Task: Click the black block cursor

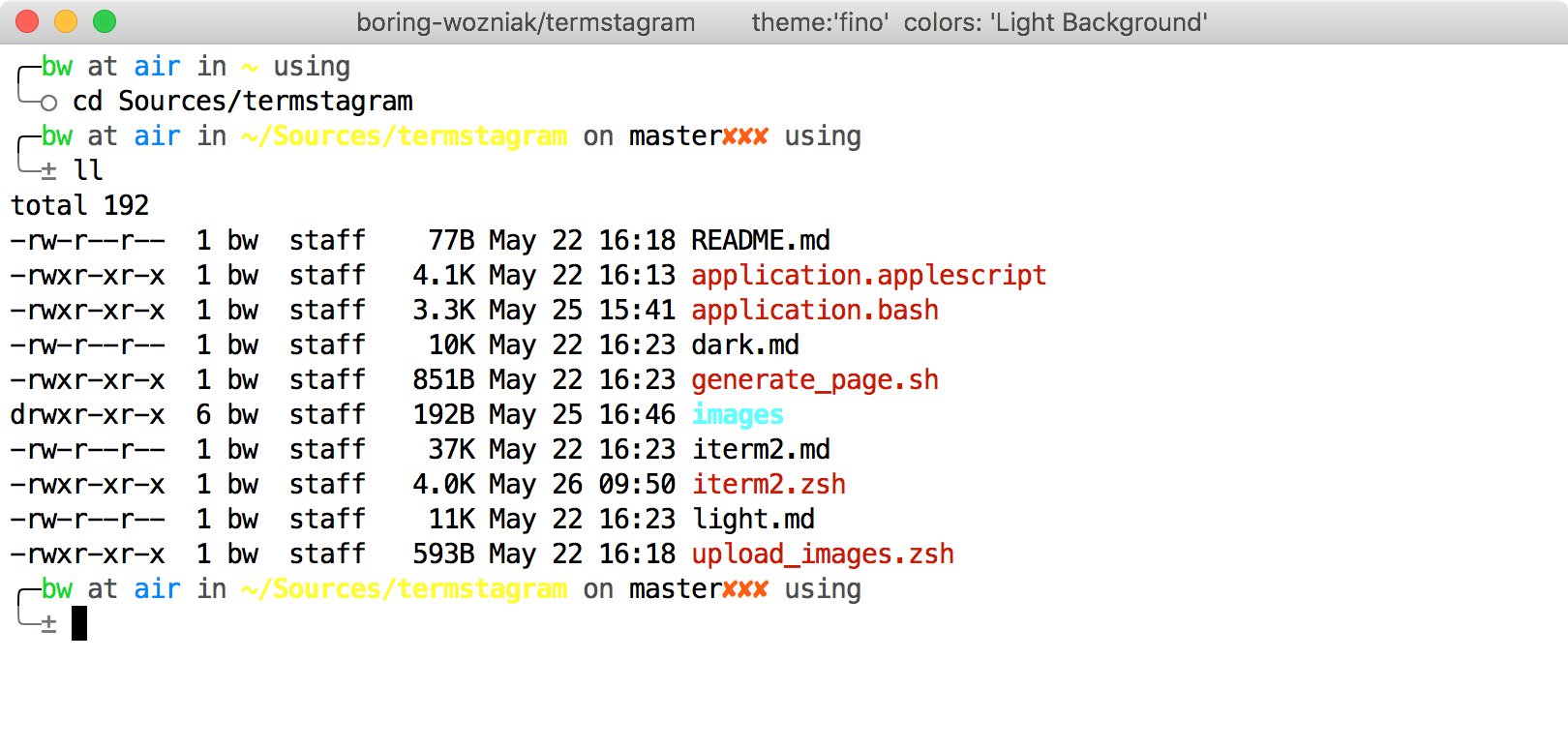Action: coord(79,623)
